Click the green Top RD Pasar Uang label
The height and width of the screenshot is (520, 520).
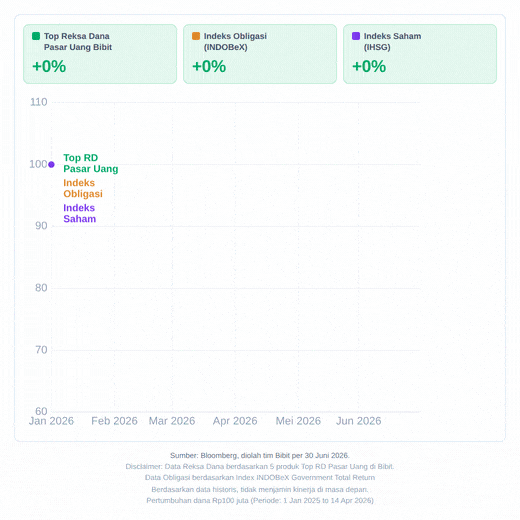91,163
